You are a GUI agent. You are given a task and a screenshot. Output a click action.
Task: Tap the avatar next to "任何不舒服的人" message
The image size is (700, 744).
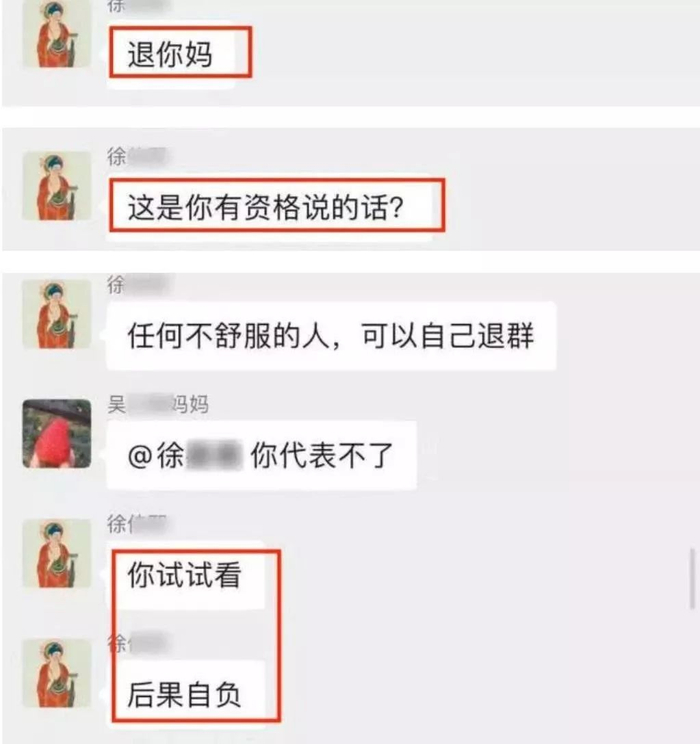[57, 314]
